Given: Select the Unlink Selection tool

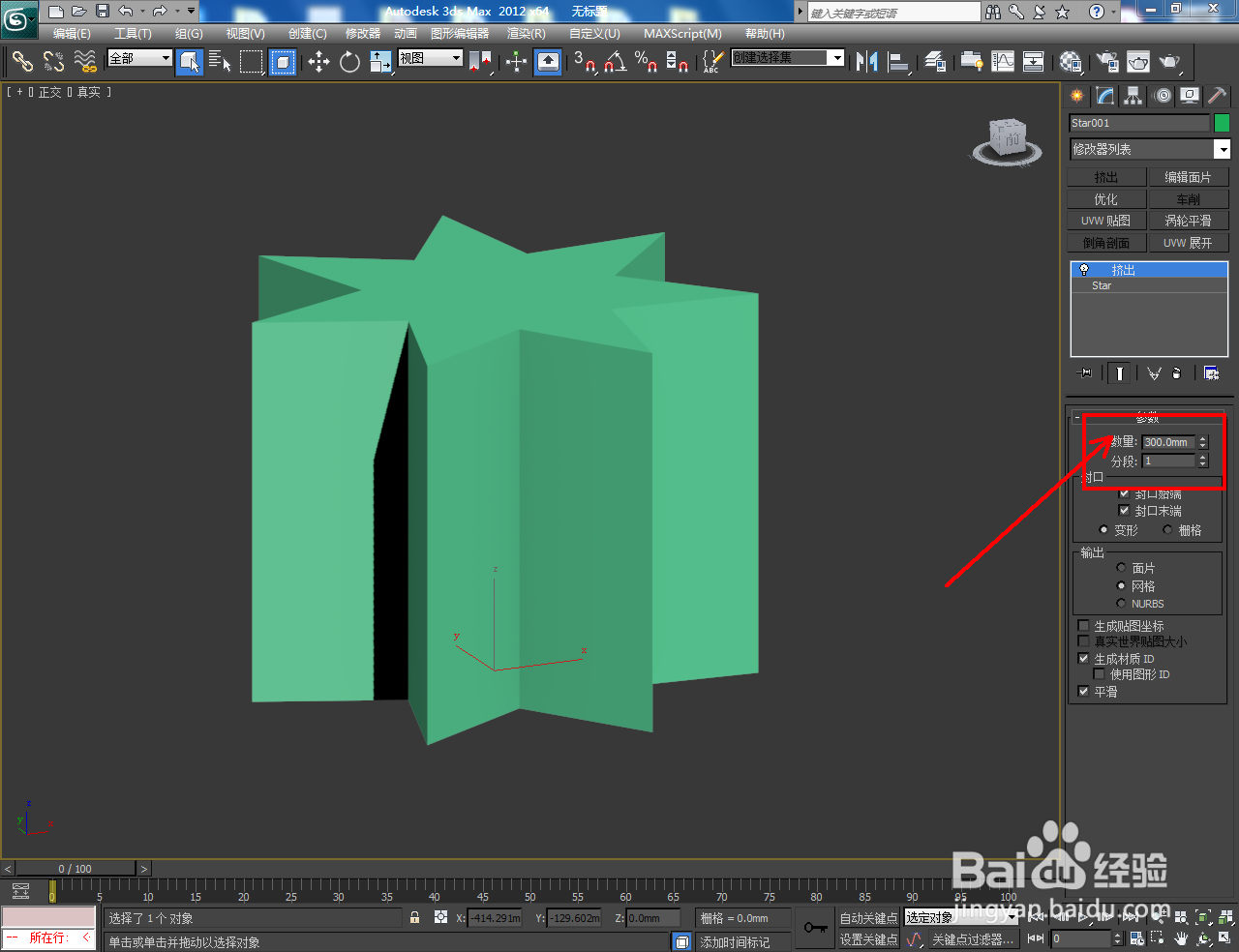Looking at the screenshot, I should click(54, 61).
